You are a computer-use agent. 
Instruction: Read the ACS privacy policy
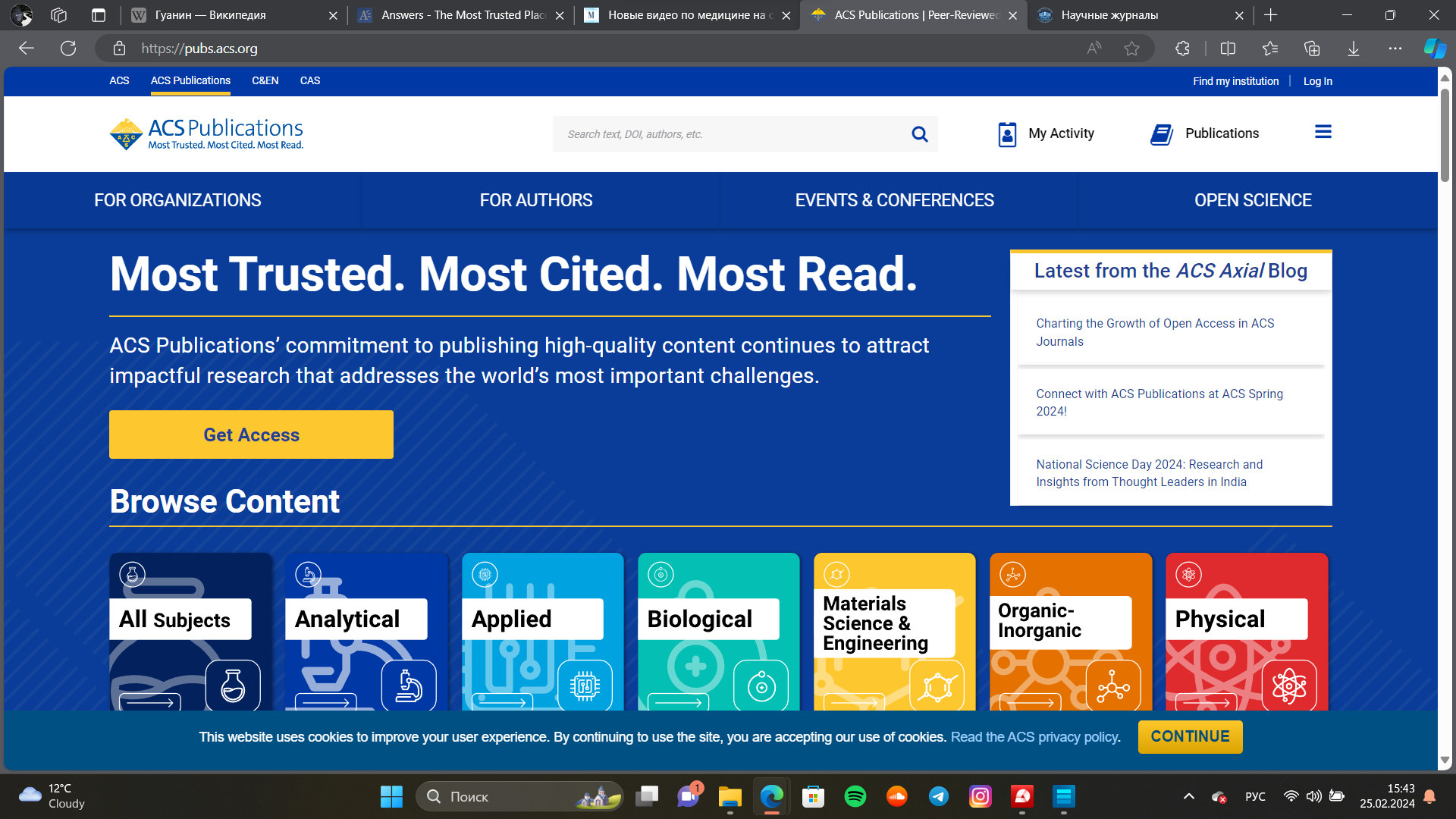pos(1035,737)
